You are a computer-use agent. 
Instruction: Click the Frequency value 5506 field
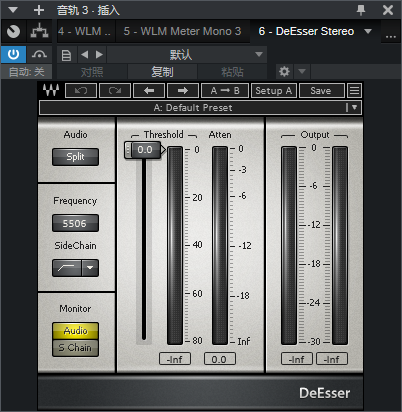point(75,223)
